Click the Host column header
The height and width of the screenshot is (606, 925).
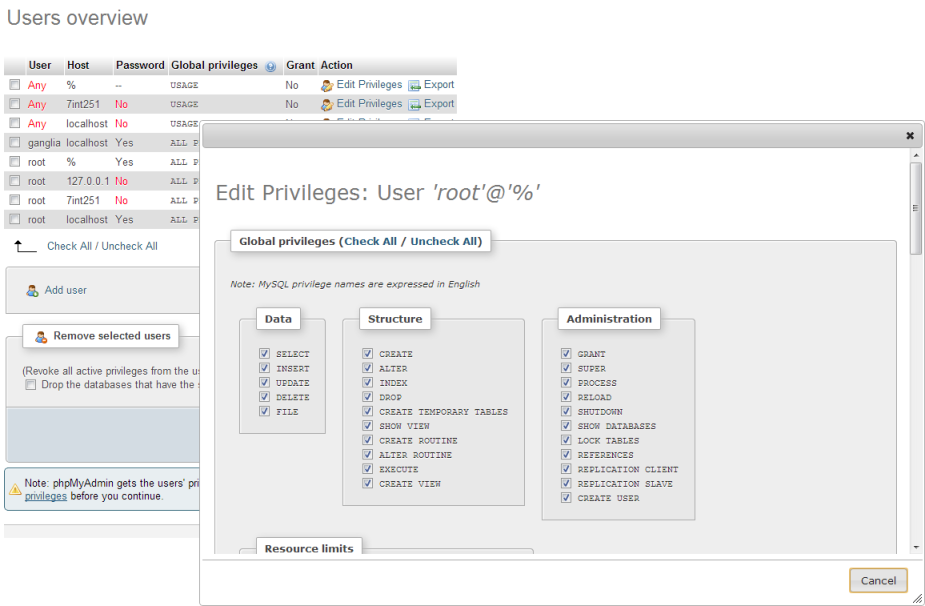point(78,66)
